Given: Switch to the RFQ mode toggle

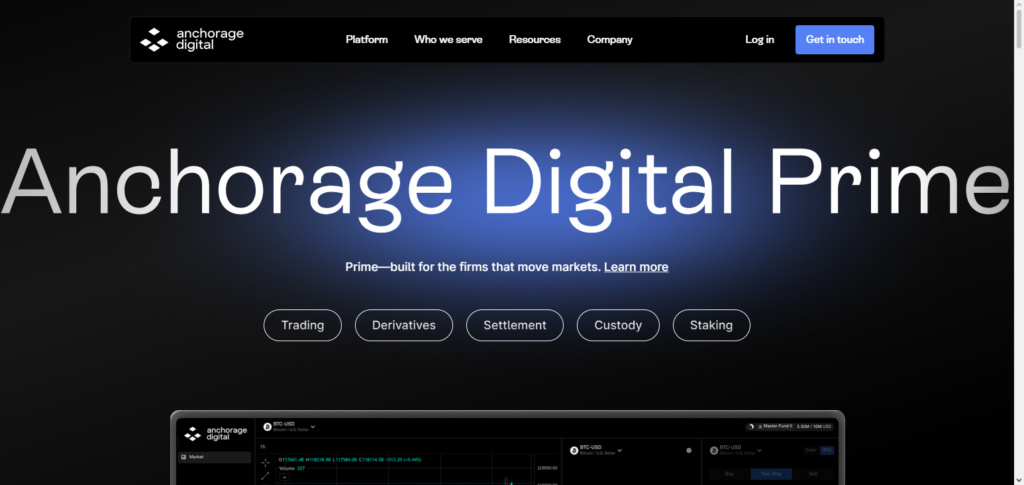Looking at the screenshot, I should (827, 450).
